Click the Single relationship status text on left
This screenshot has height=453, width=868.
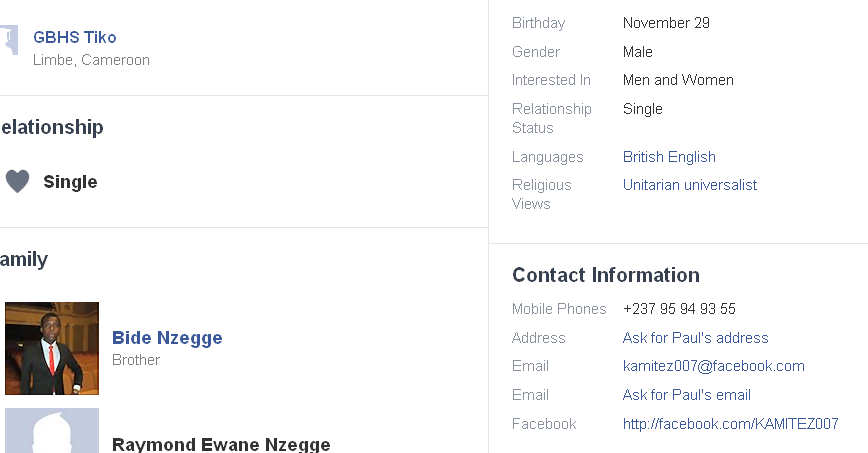pos(70,182)
